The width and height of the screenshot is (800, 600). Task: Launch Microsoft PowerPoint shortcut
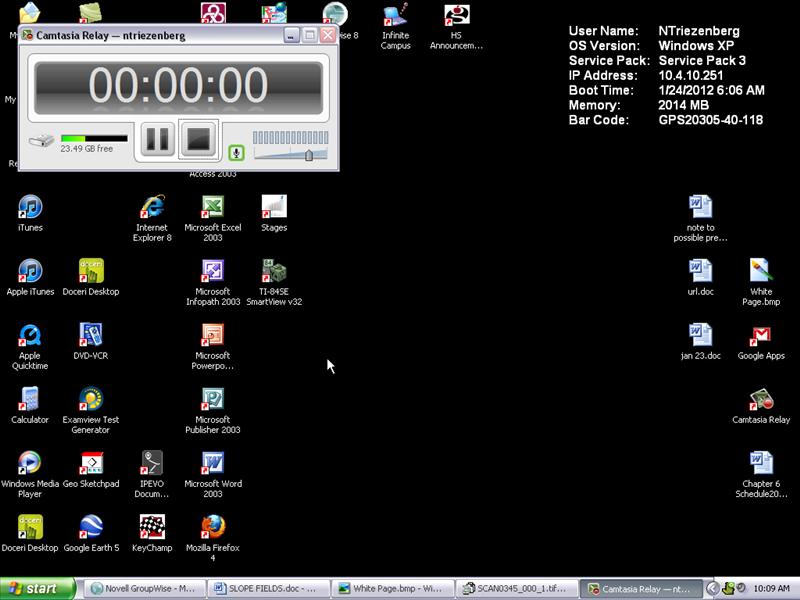[x=213, y=346]
